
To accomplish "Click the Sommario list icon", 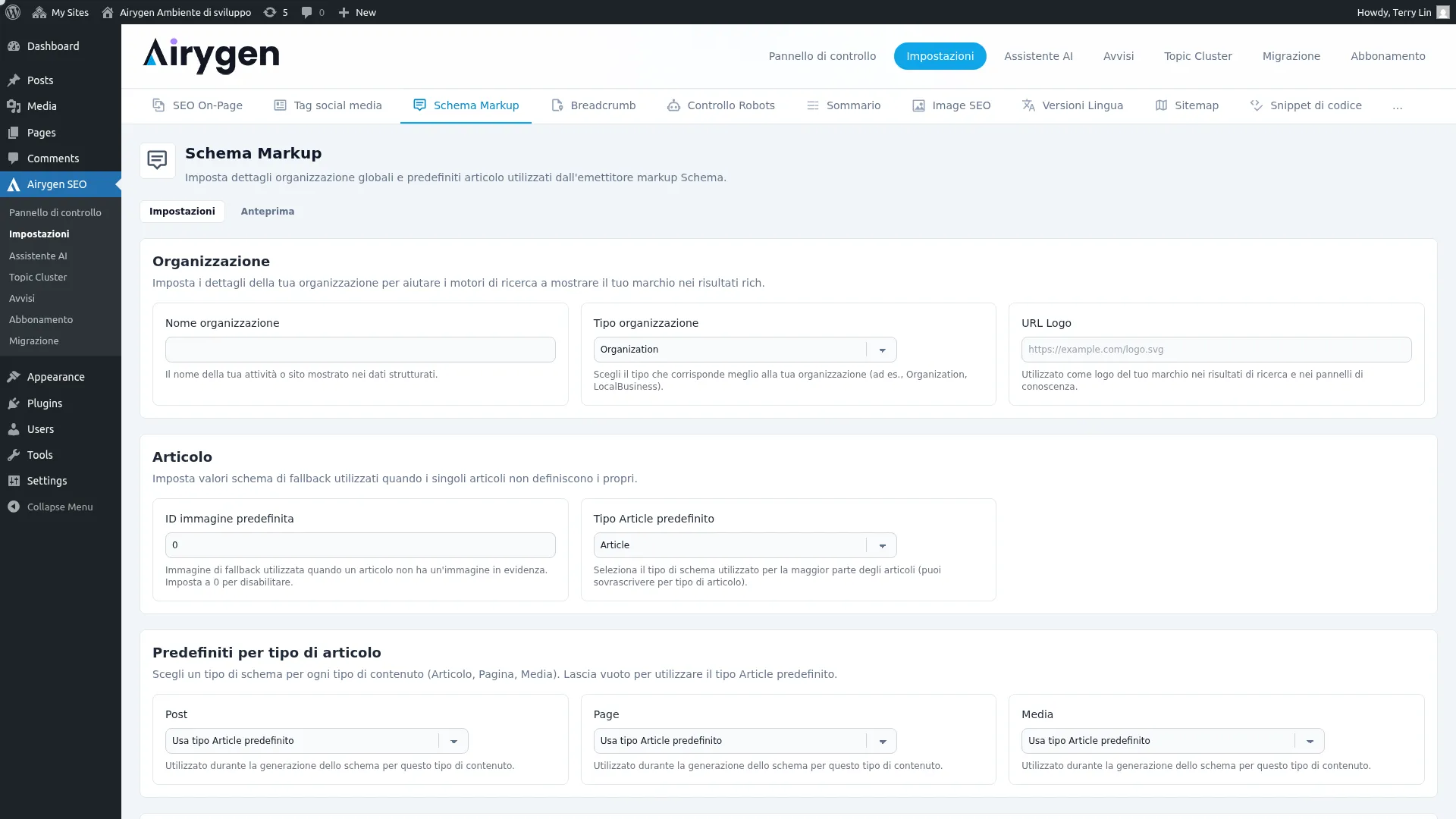I will pyautogui.click(x=812, y=105).
